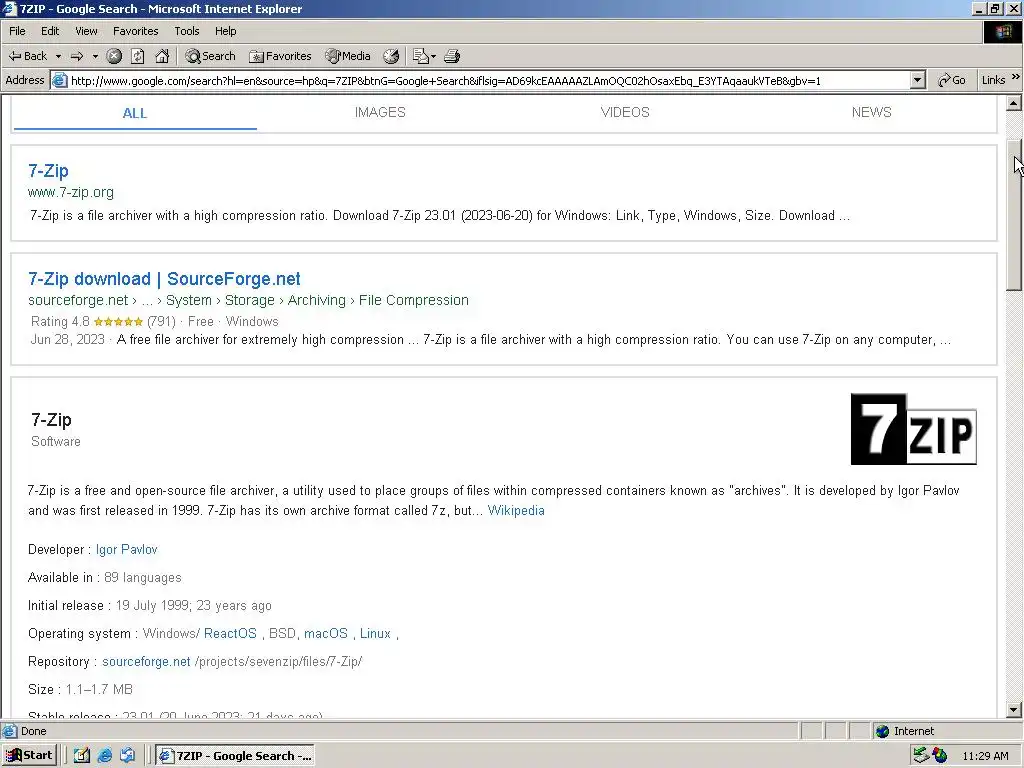The height and width of the screenshot is (768, 1024).
Task: Open the History toolbar icon
Action: pos(391,56)
